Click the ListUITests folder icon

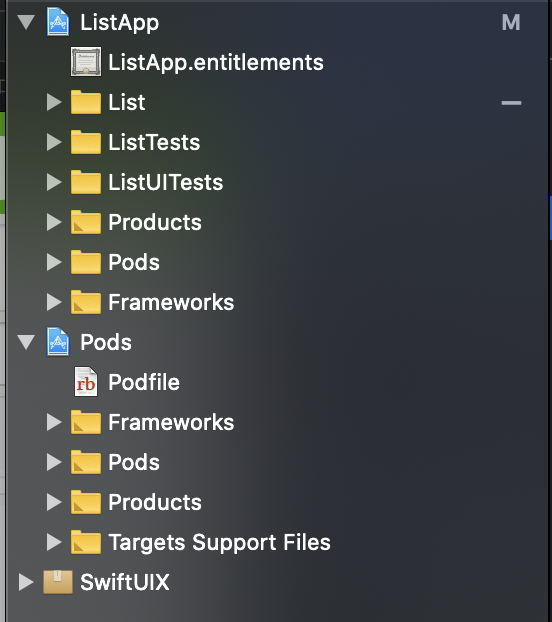(x=86, y=182)
